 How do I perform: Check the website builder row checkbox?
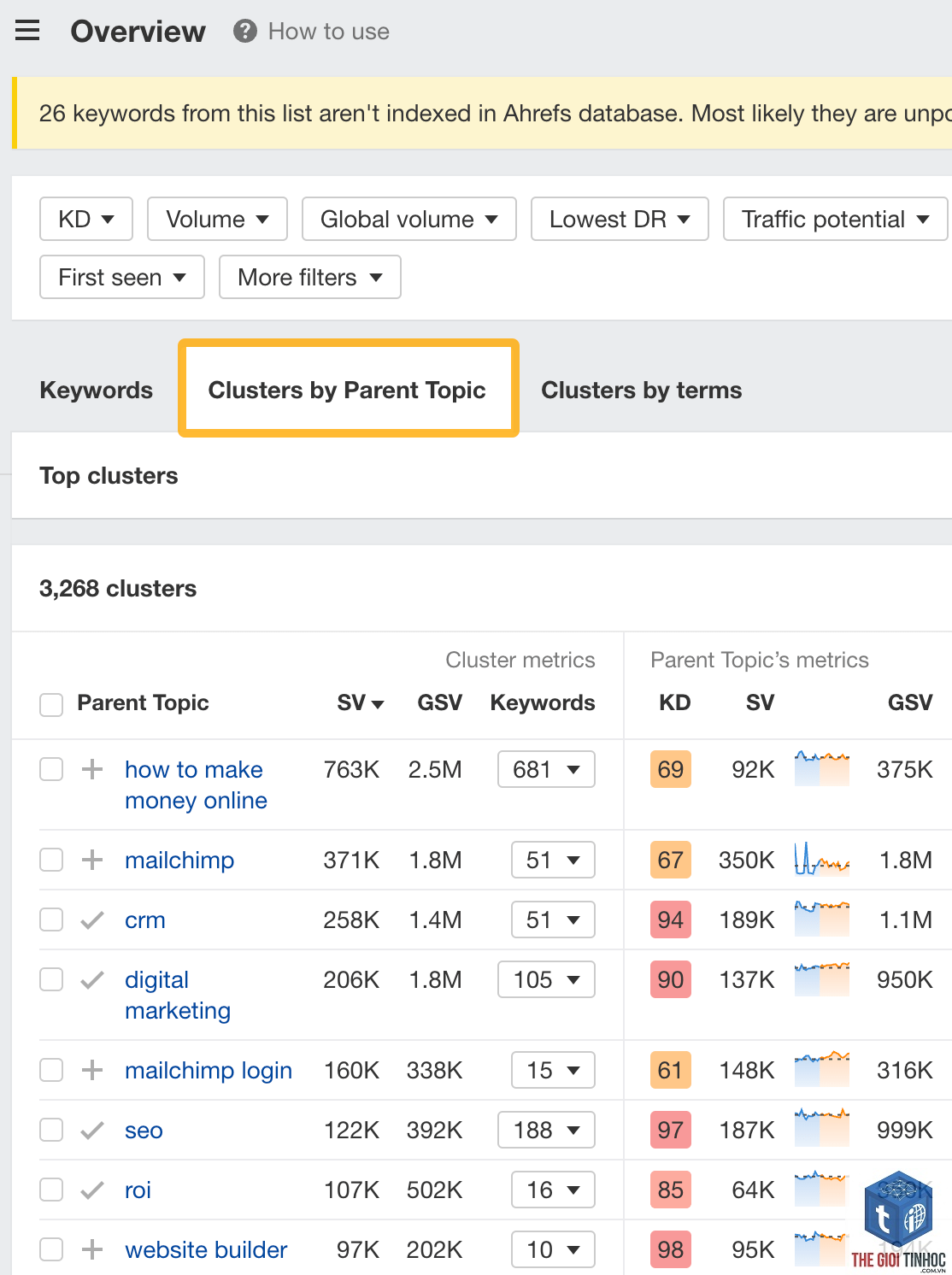(x=51, y=1249)
